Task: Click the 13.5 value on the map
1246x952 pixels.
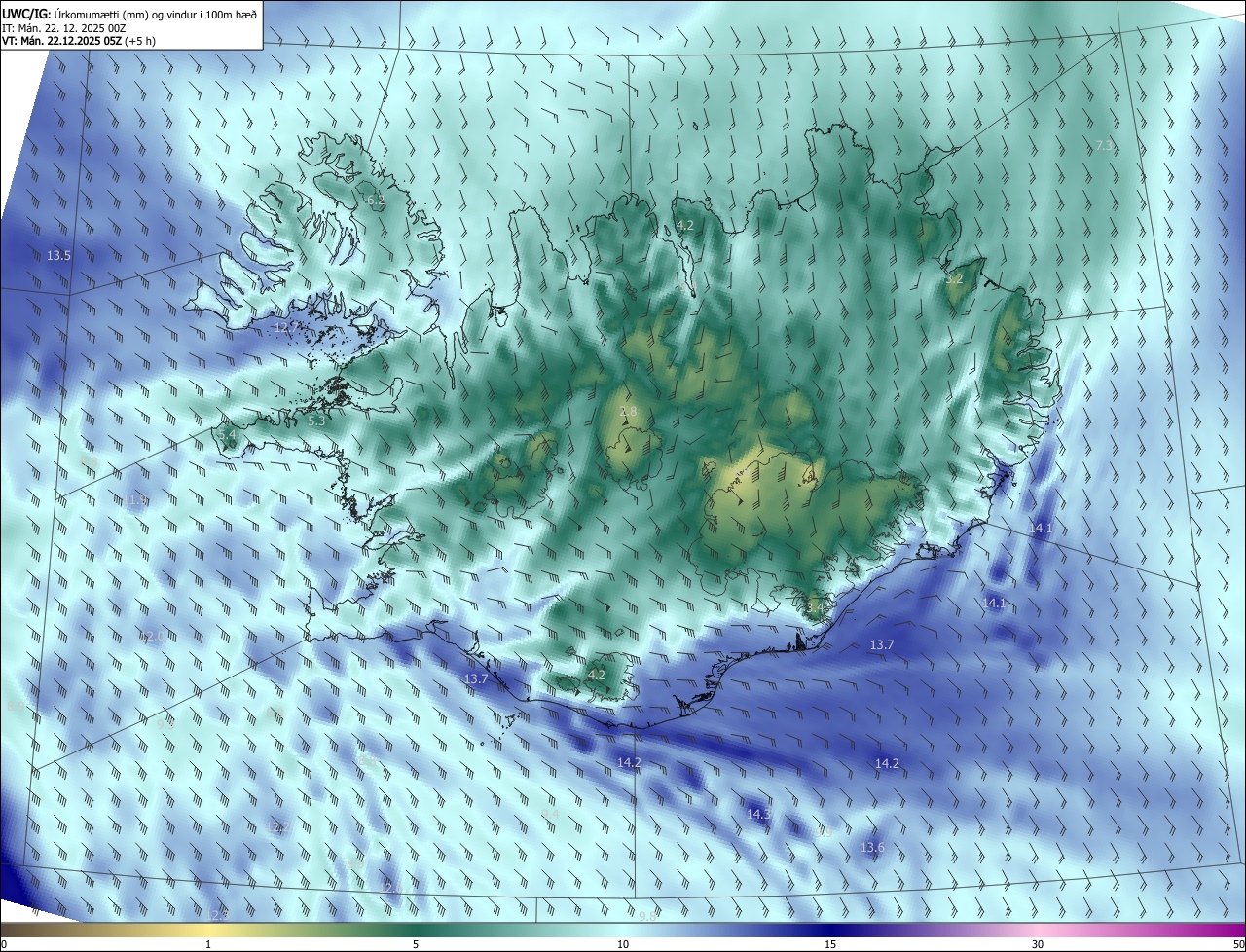Action: (58, 255)
